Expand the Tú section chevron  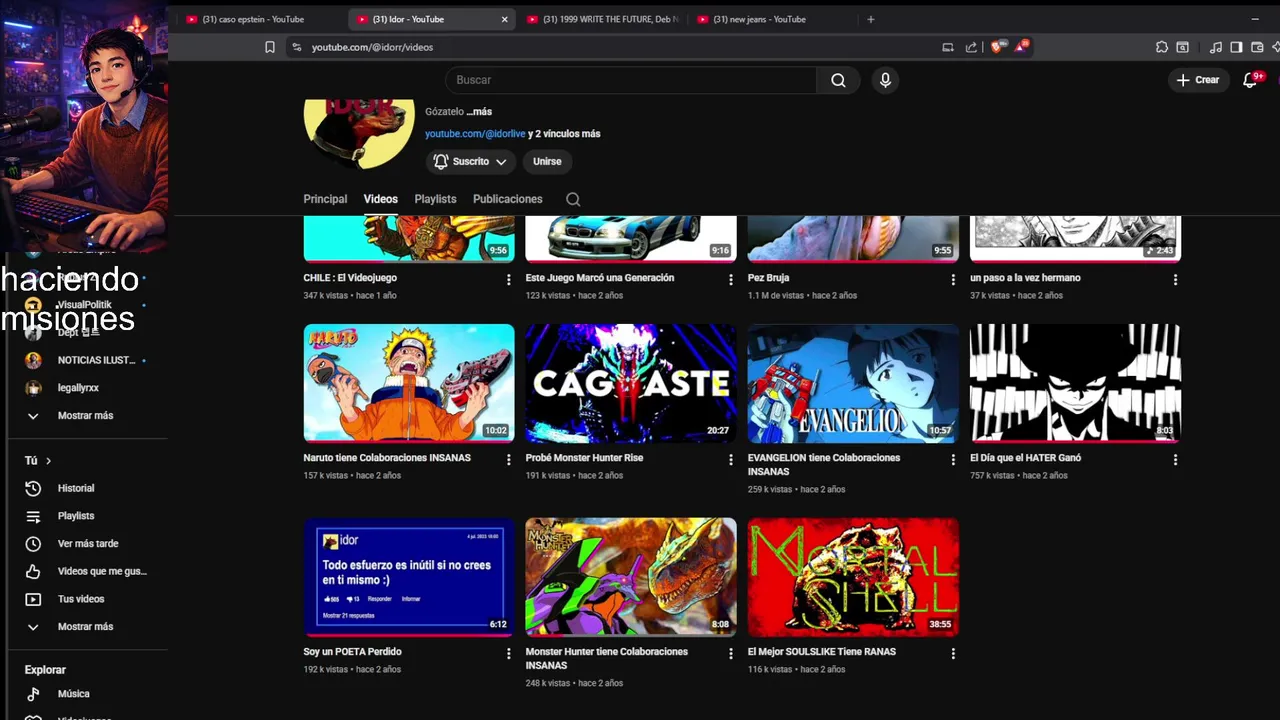(x=48, y=461)
